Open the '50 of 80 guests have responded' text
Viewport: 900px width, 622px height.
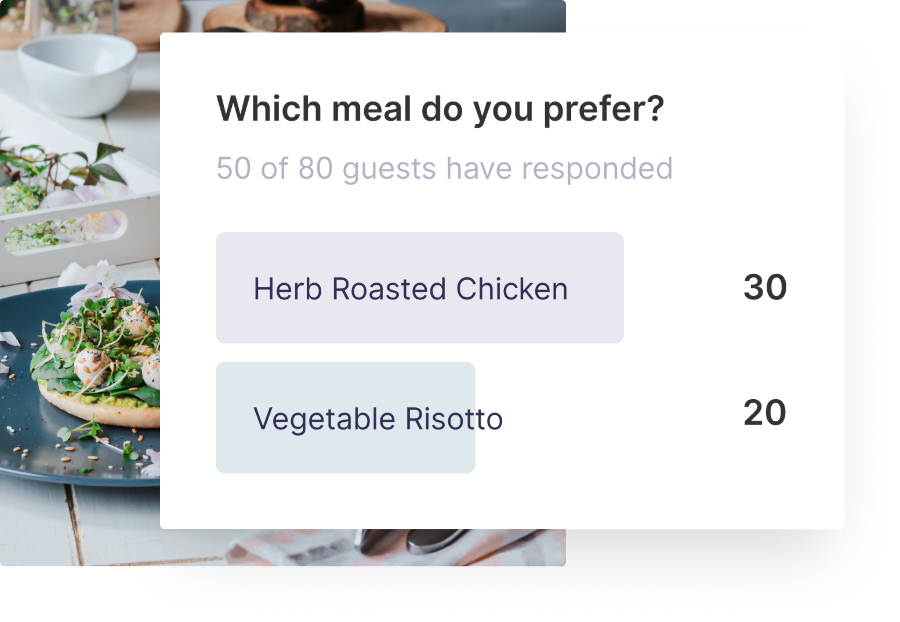pos(444,169)
